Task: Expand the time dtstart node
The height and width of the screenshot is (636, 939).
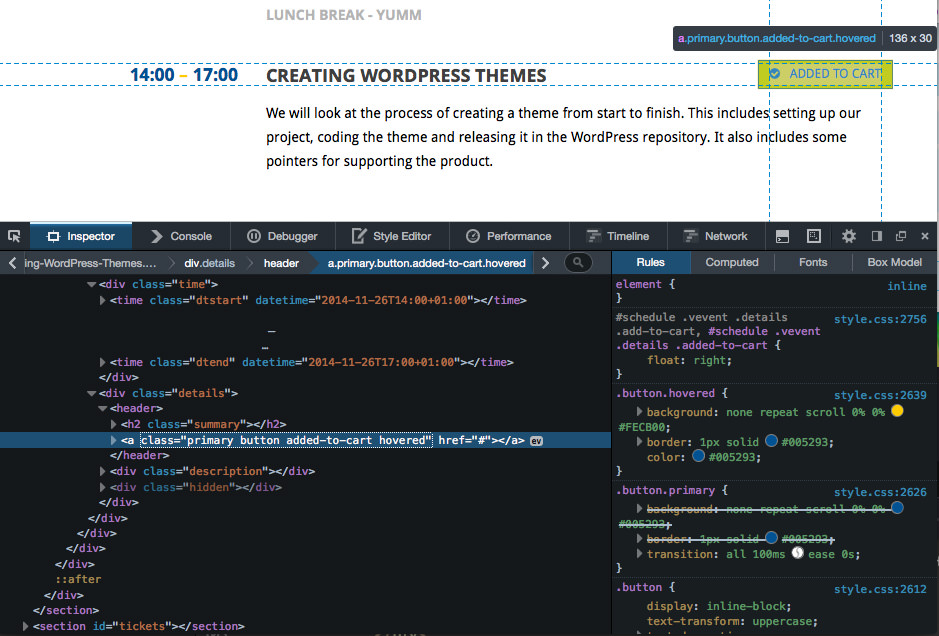Action: [x=102, y=300]
